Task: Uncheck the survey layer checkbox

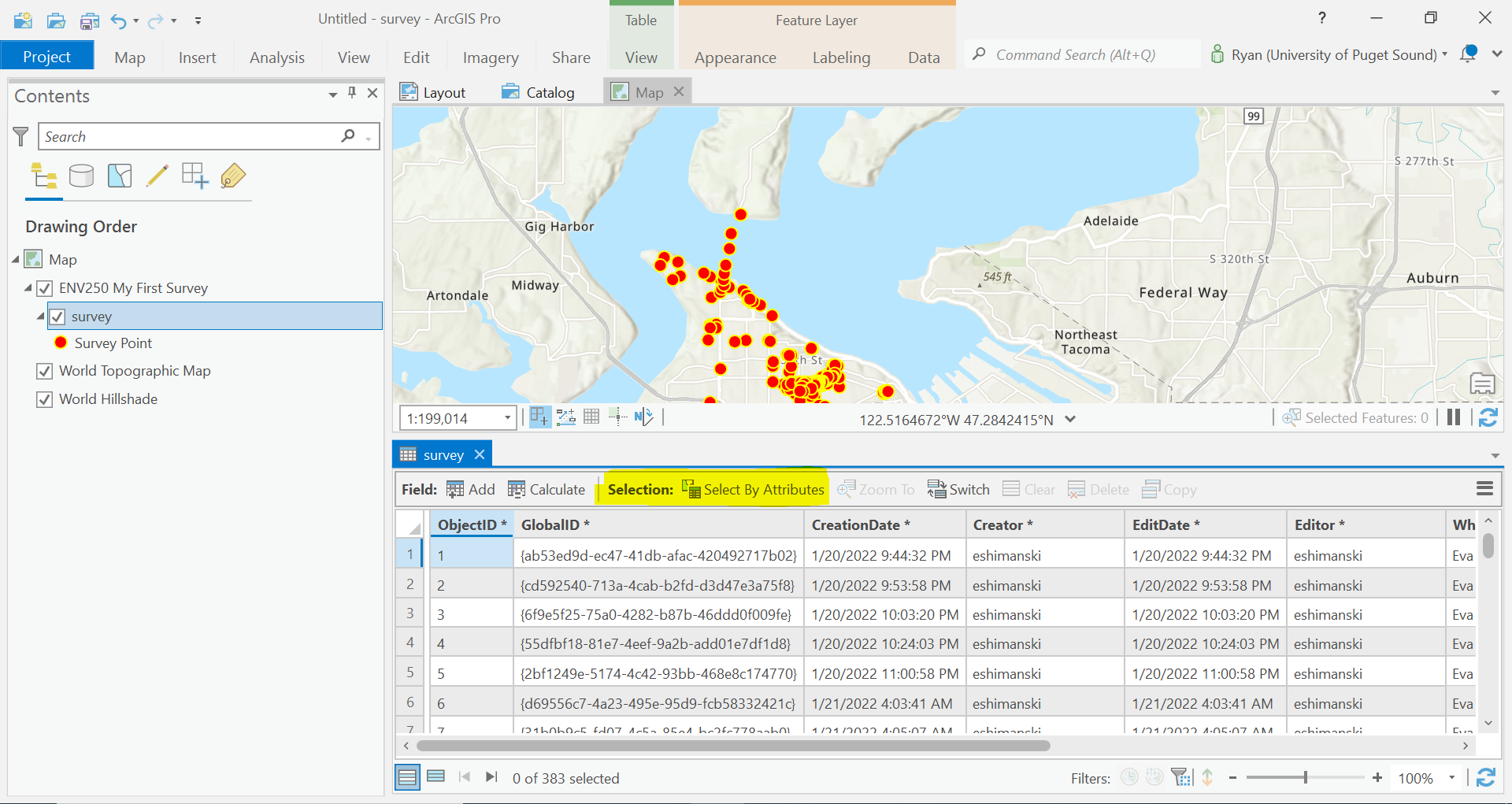Action: pos(57,317)
